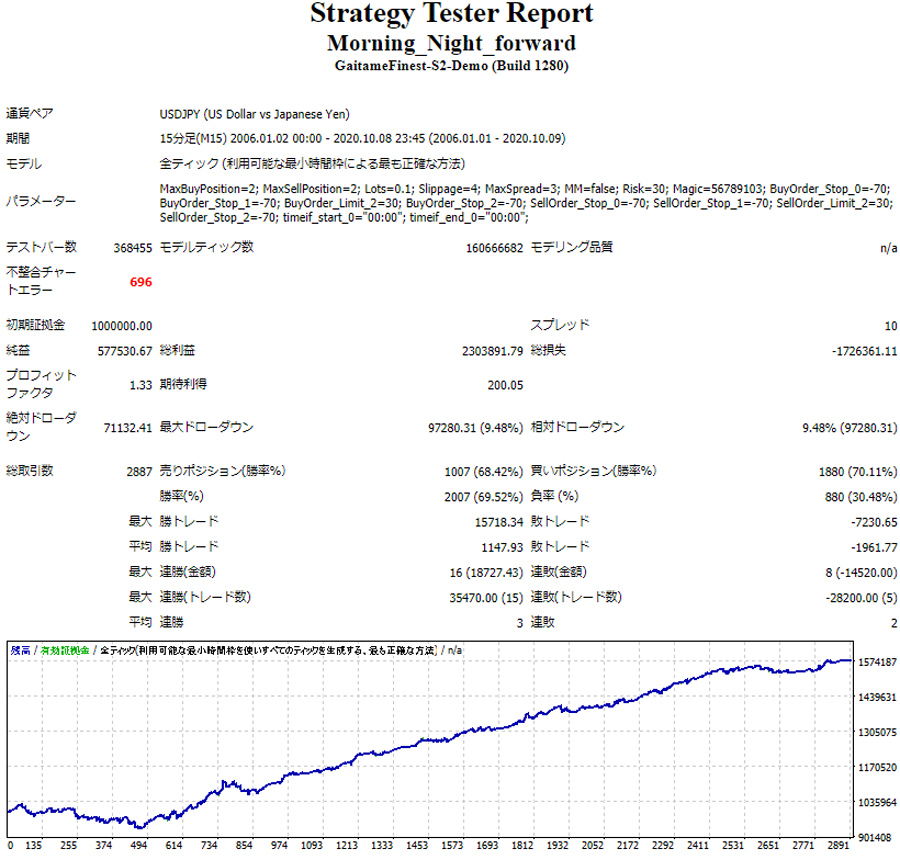Click expected payoff value 200.05
This screenshot has width=900, height=860.
tap(505, 385)
